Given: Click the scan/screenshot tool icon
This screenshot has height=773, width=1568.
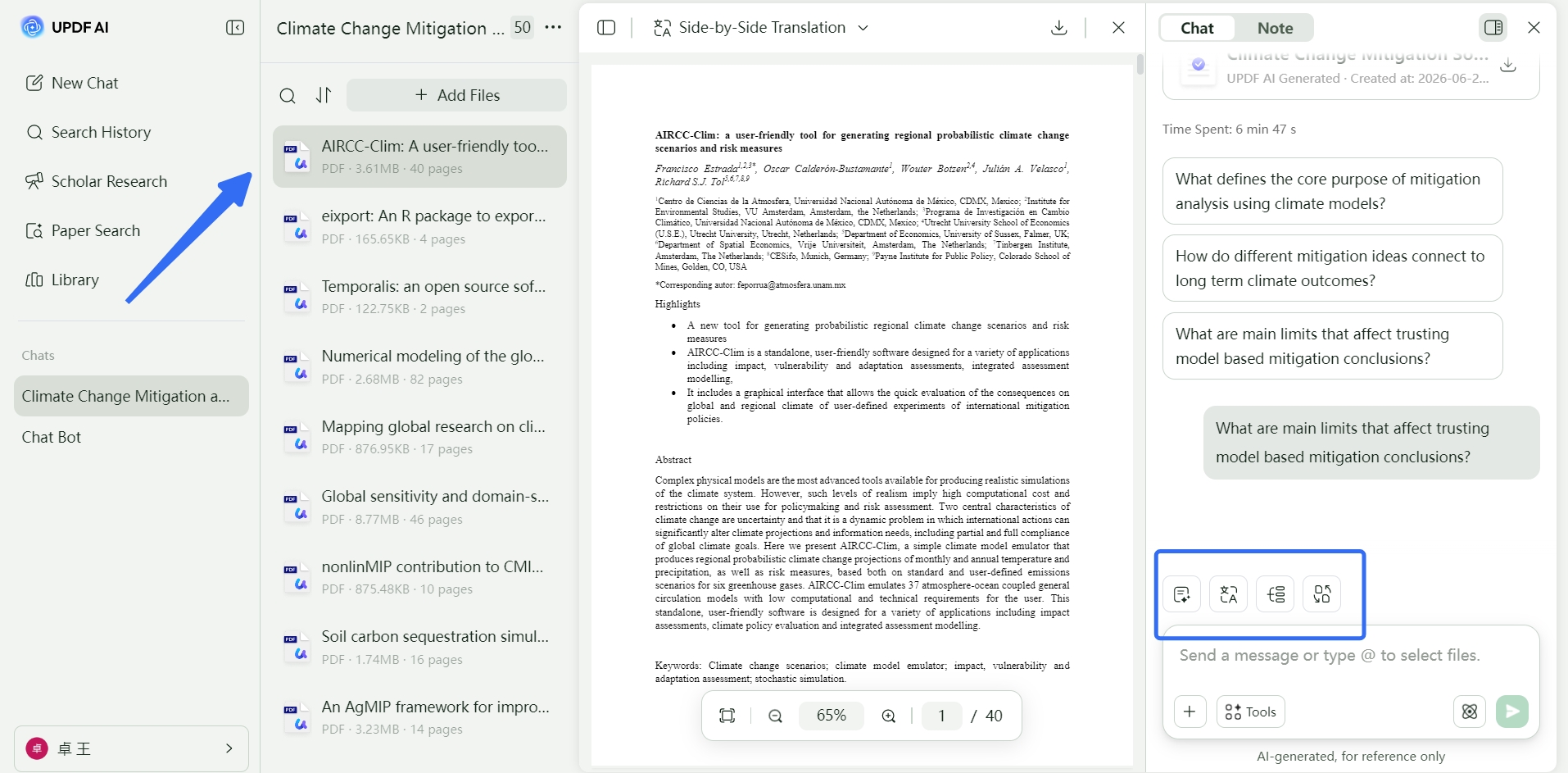Looking at the screenshot, I should pyautogui.click(x=1321, y=594).
